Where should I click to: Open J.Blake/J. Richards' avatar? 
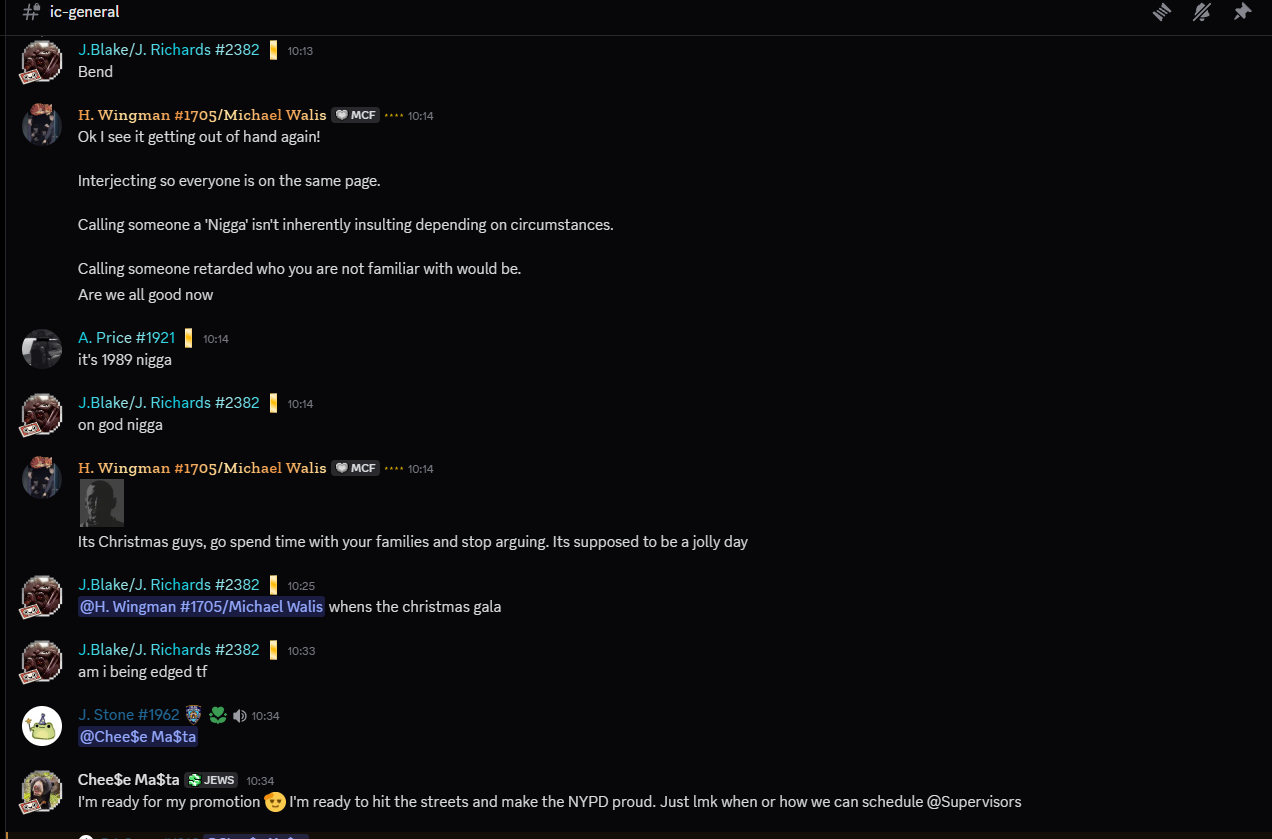click(x=41, y=61)
